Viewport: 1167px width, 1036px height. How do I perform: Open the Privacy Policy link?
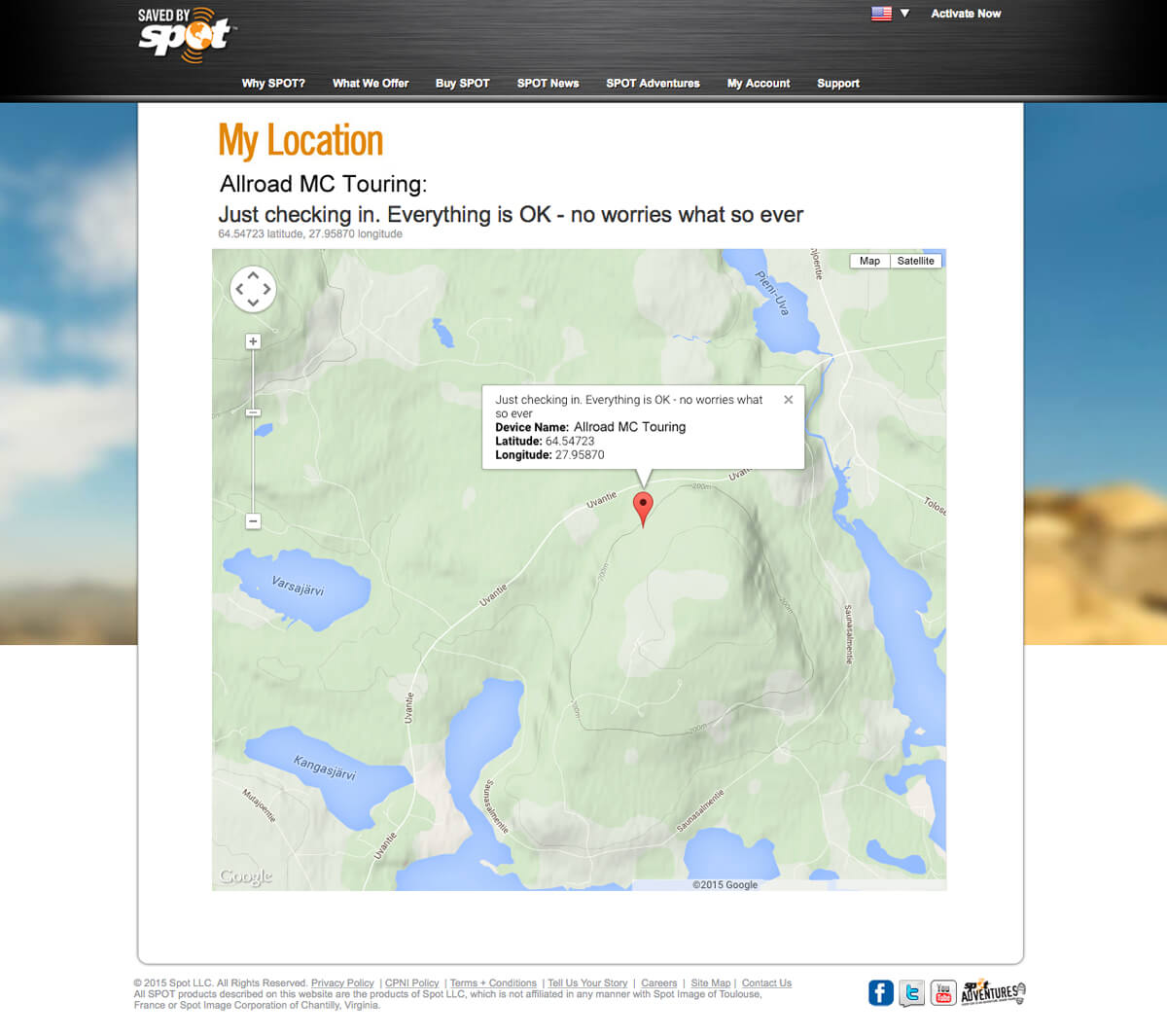coord(342,983)
